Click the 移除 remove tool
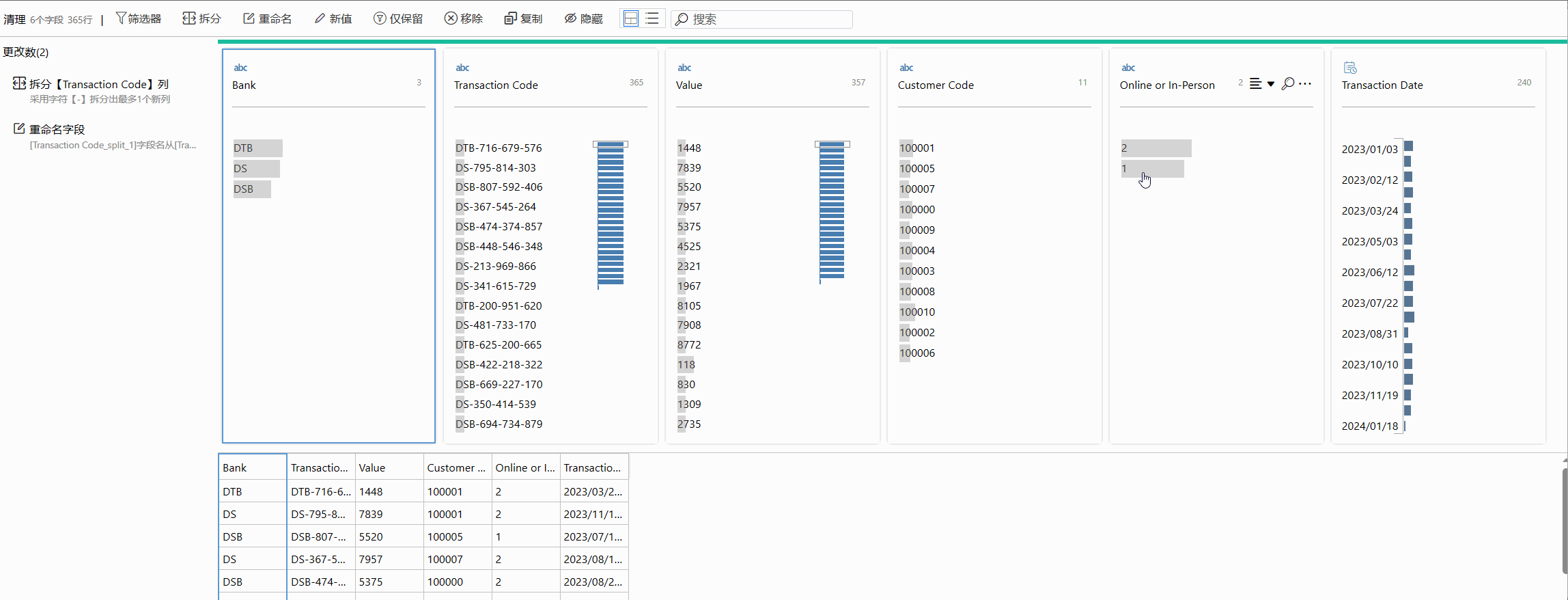The height and width of the screenshot is (600, 1568). click(464, 18)
